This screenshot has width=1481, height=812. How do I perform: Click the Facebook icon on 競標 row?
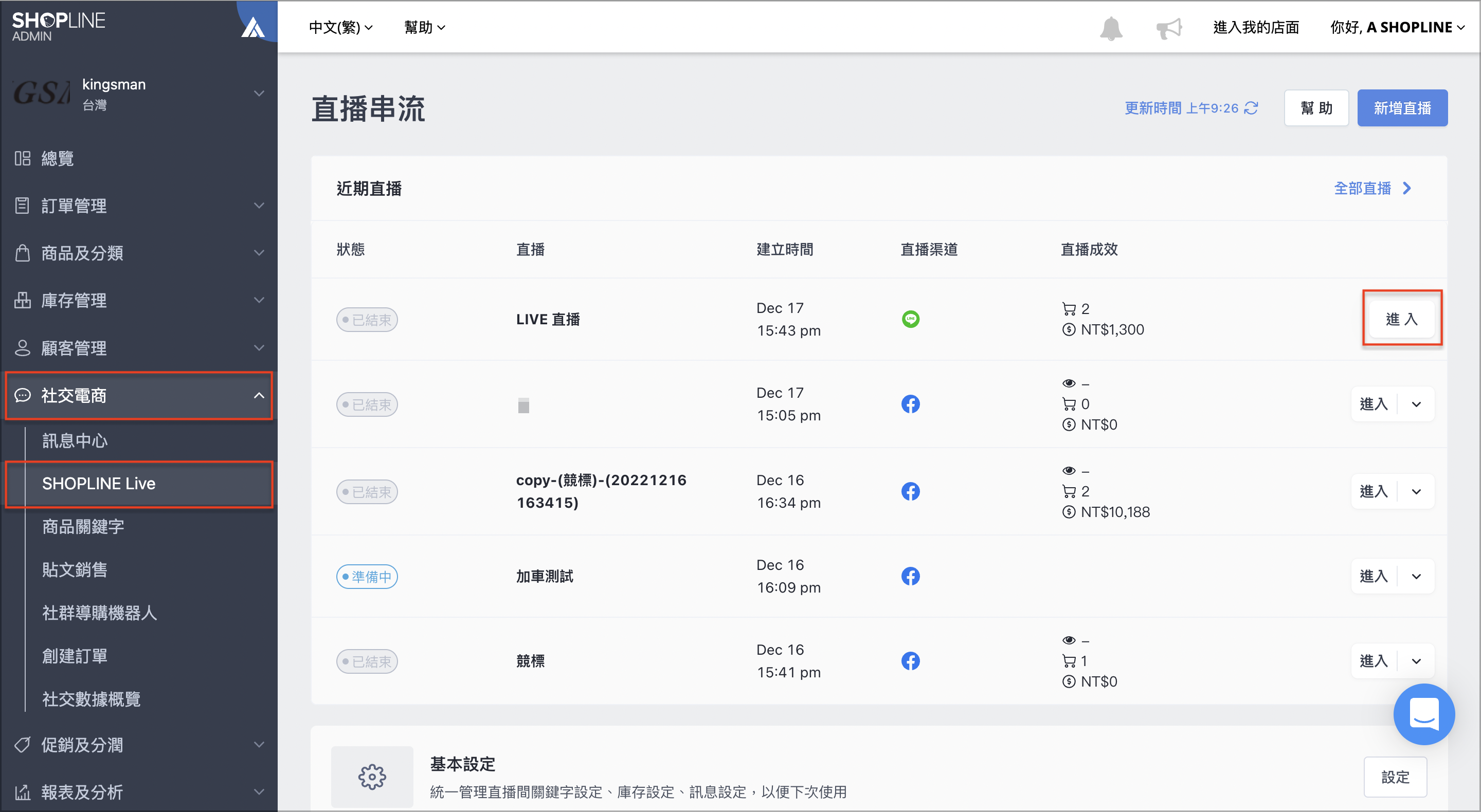[910, 661]
